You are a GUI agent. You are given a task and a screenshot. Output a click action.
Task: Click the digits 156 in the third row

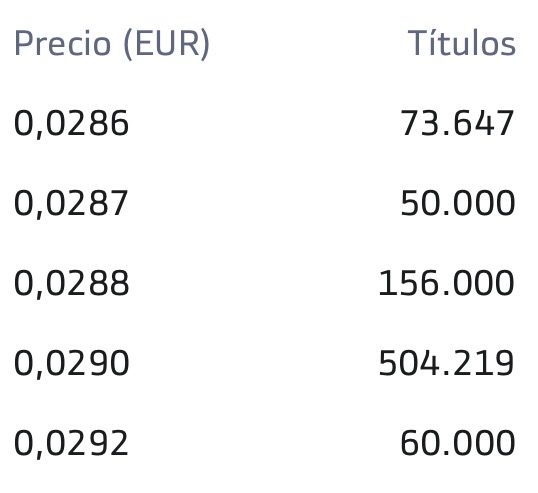(409, 283)
